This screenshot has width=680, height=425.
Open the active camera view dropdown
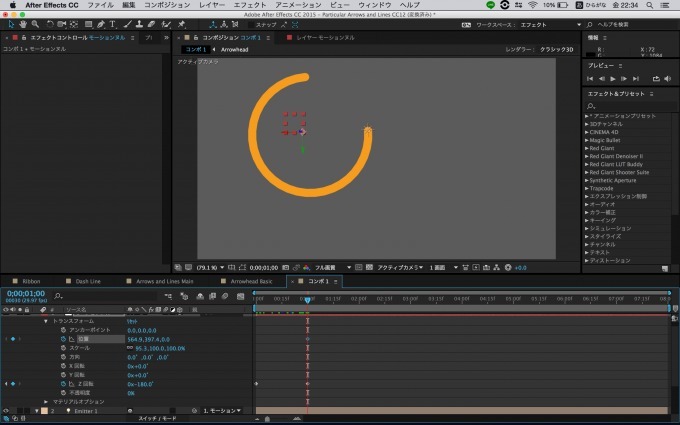398,267
